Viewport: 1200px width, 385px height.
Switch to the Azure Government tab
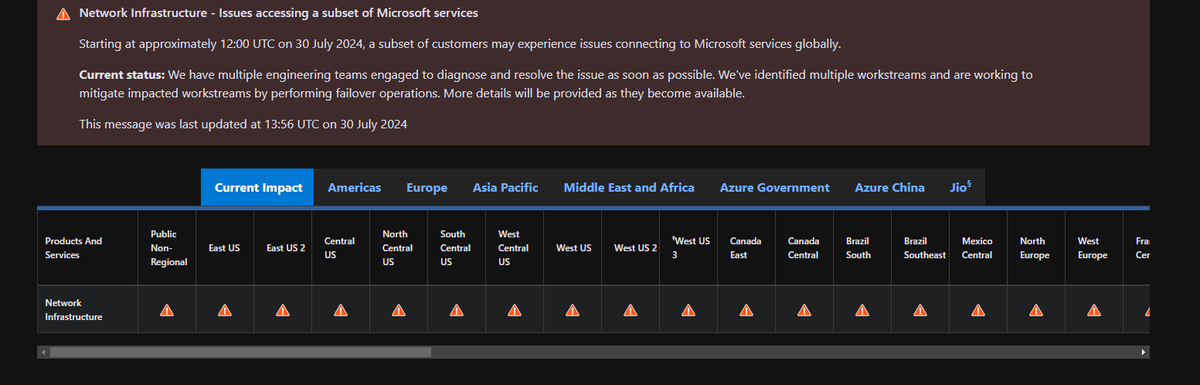(x=775, y=187)
